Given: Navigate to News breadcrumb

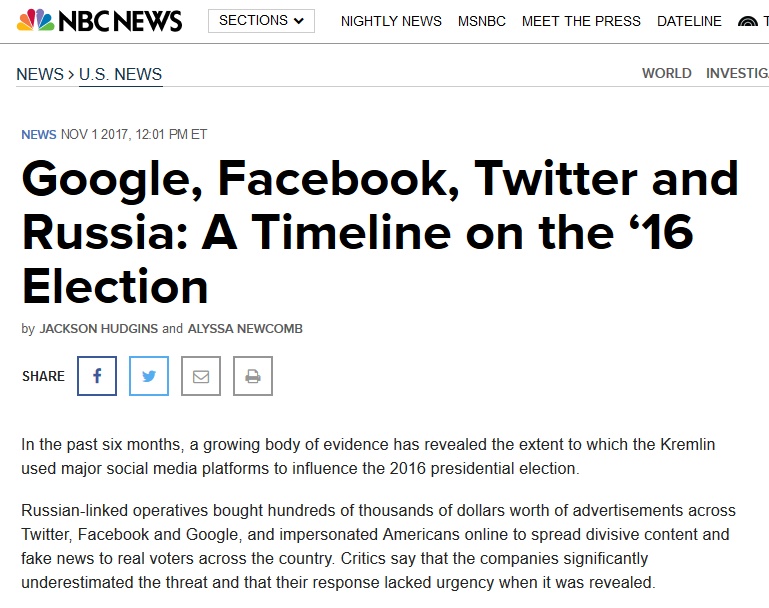Looking at the screenshot, I should click(40, 74).
